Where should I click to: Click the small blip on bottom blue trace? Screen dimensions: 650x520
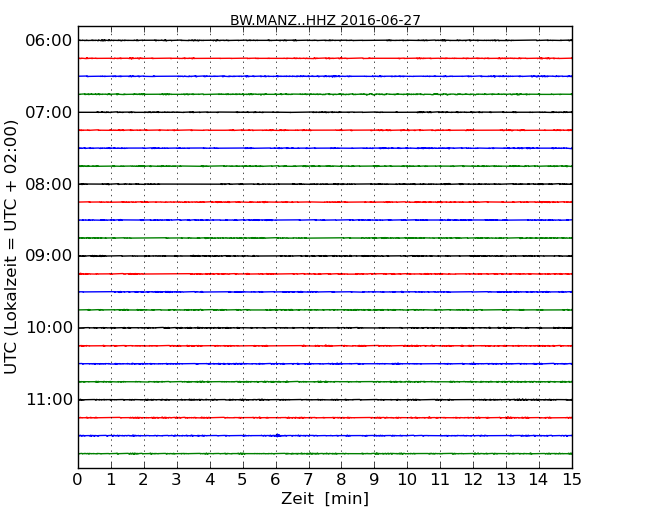(277, 435)
